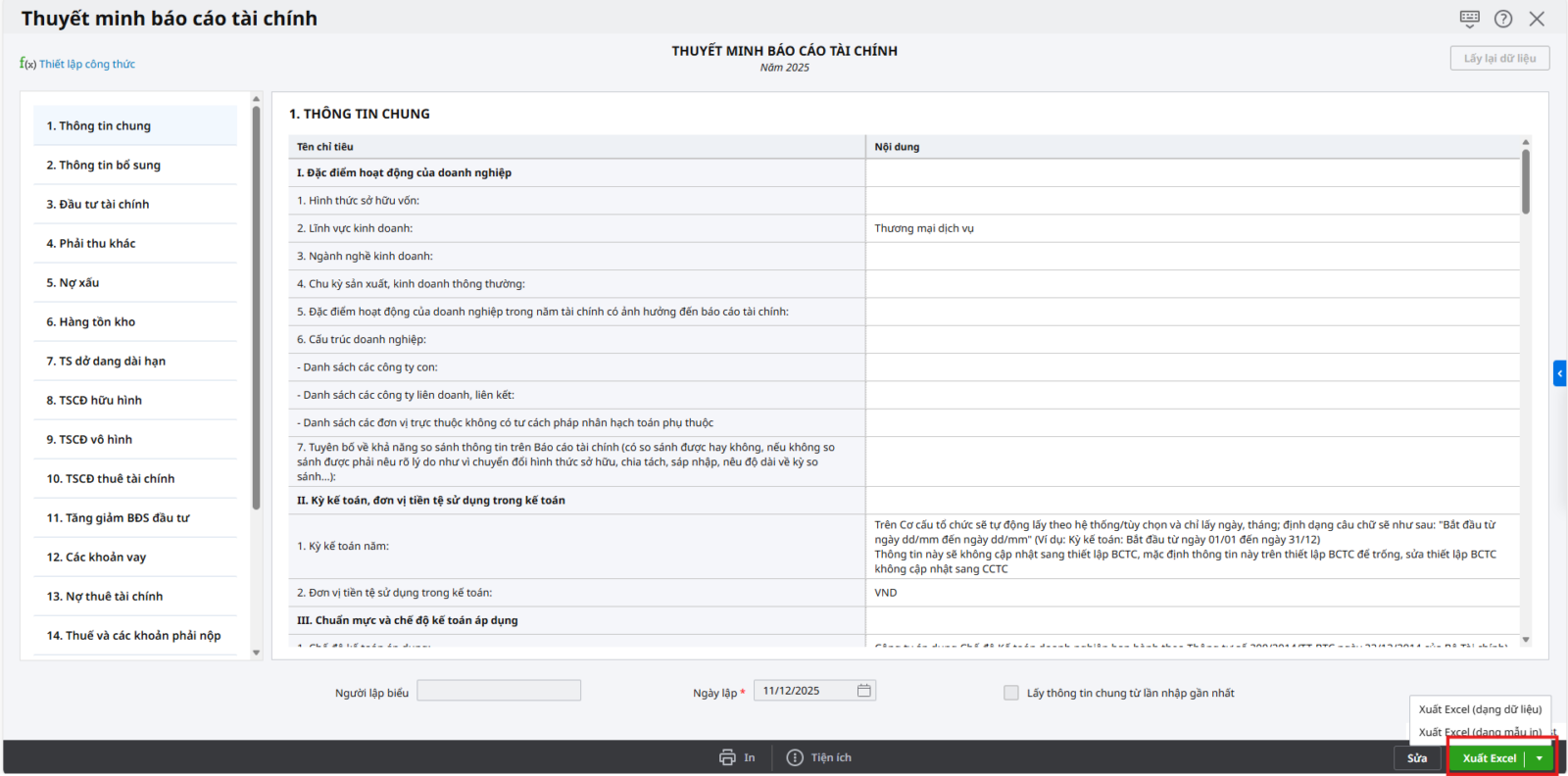
Task: Select Xuất Excel (dạng dữ liệu) option
Action: pyautogui.click(x=1480, y=709)
